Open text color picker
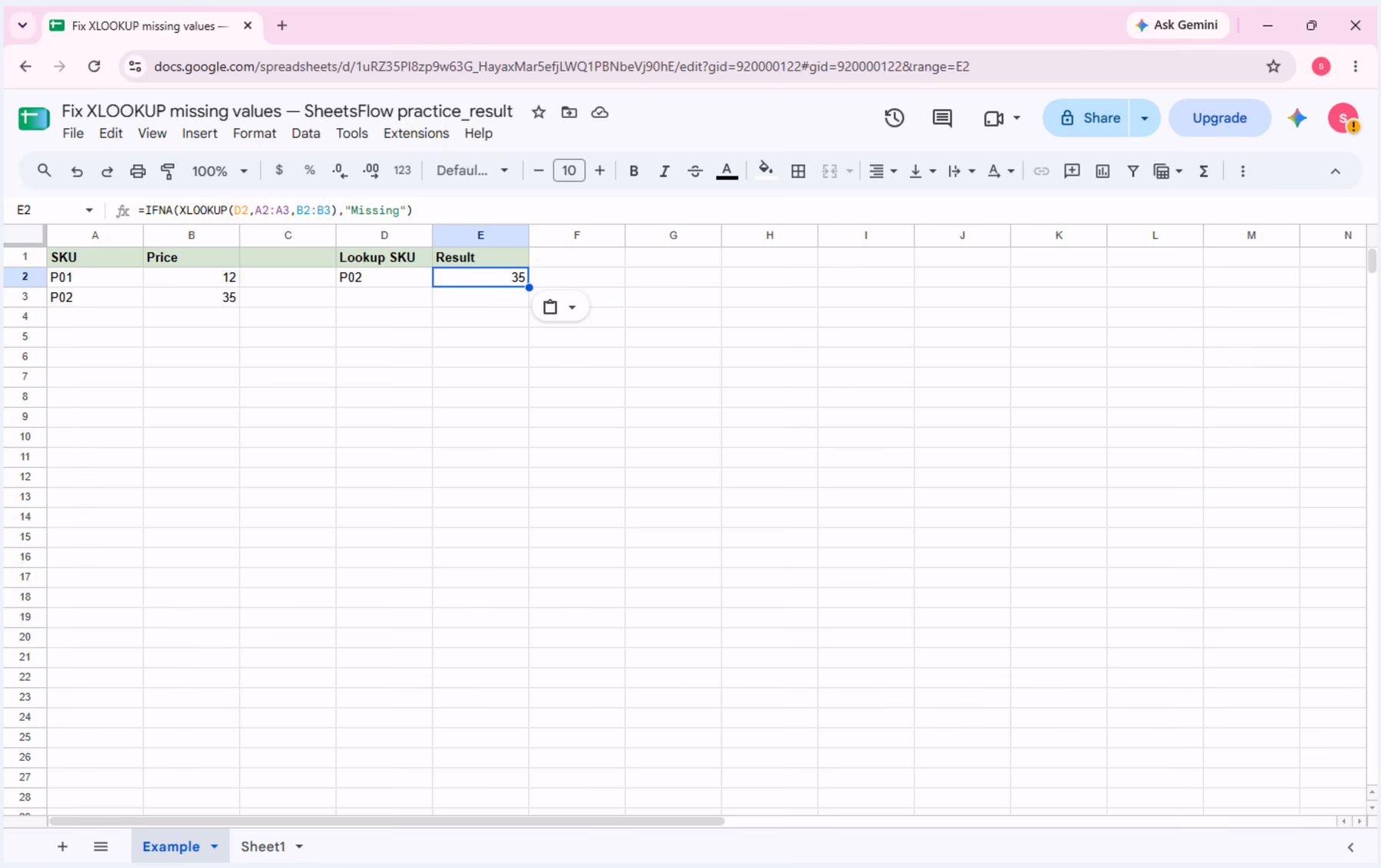This screenshot has width=1381, height=868. point(727,171)
